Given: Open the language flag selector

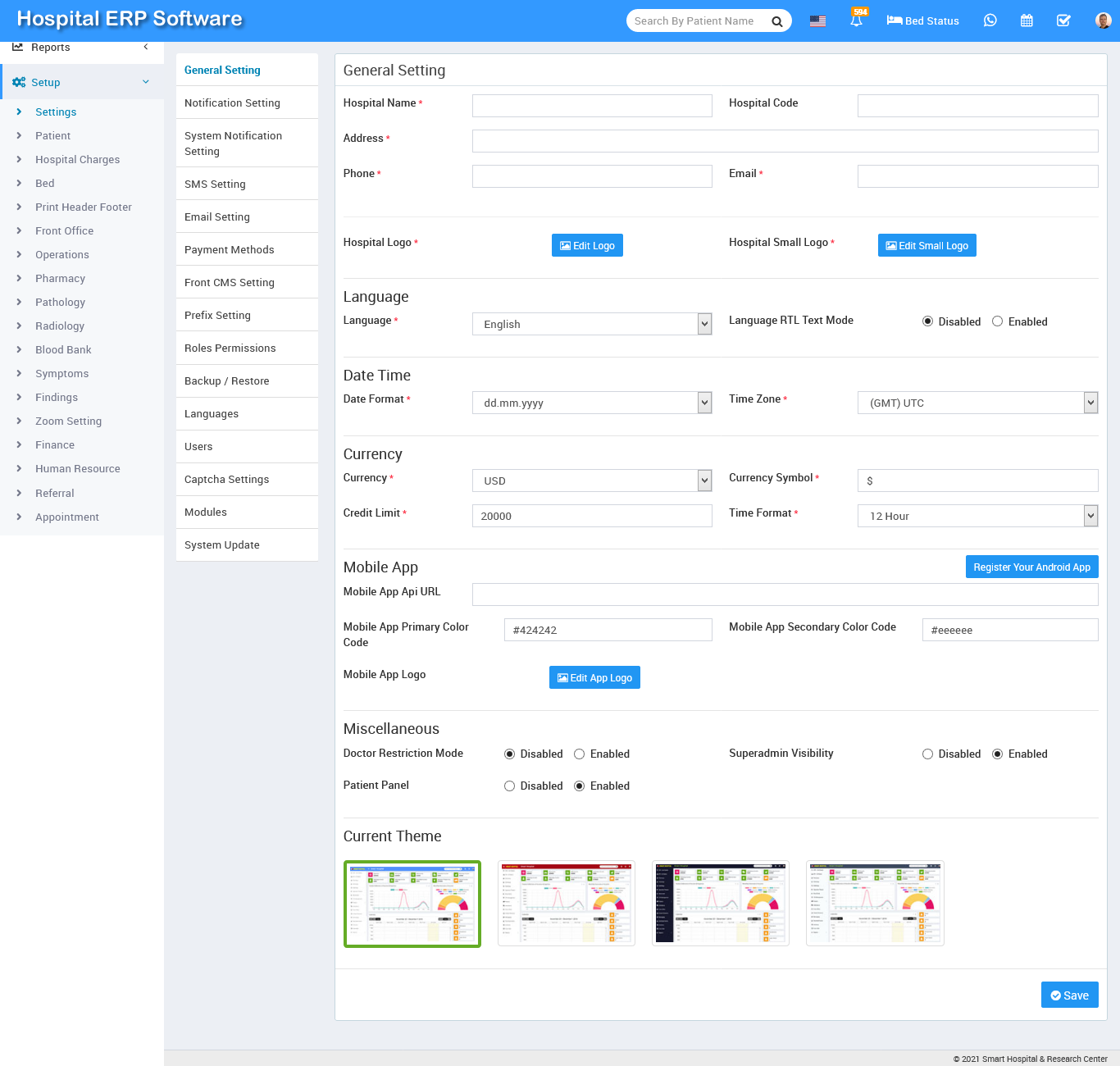Looking at the screenshot, I should click(x=817, y=21).
